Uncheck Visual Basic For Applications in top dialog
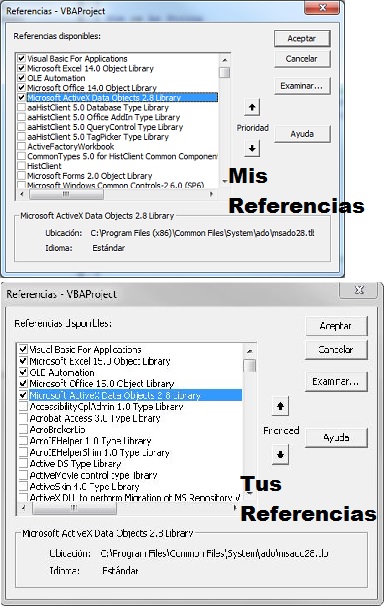 tap(22, 59)
